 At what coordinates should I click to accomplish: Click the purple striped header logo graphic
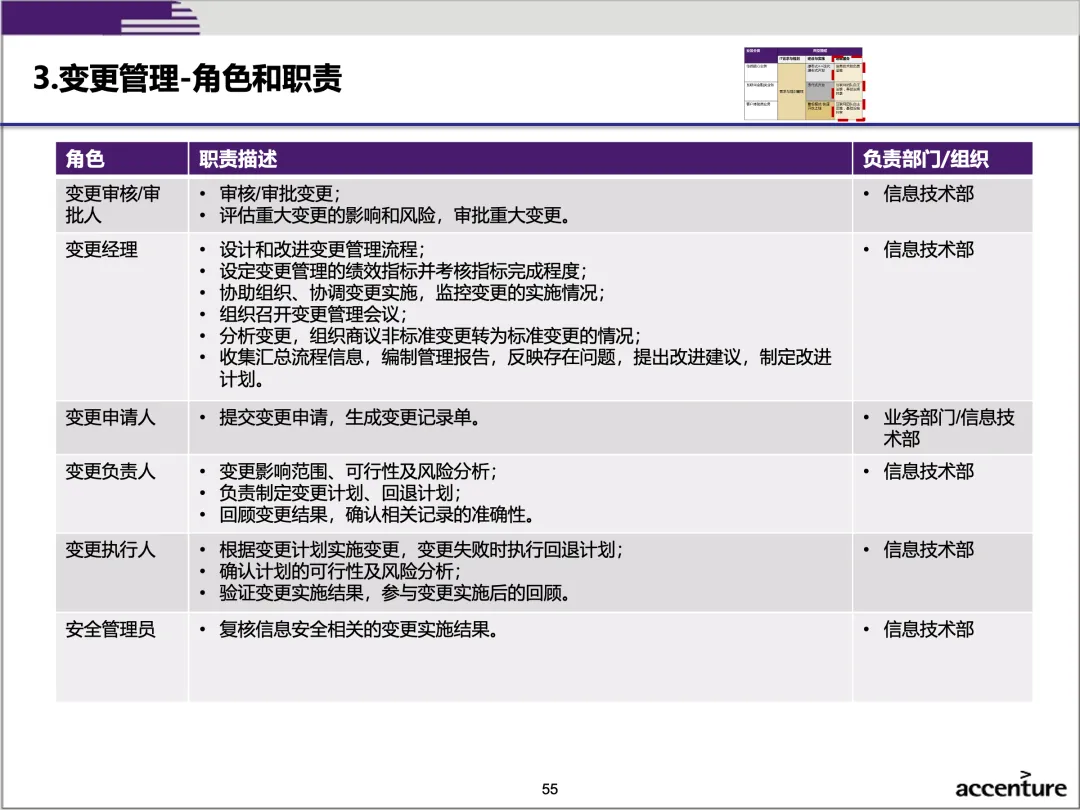101,18
